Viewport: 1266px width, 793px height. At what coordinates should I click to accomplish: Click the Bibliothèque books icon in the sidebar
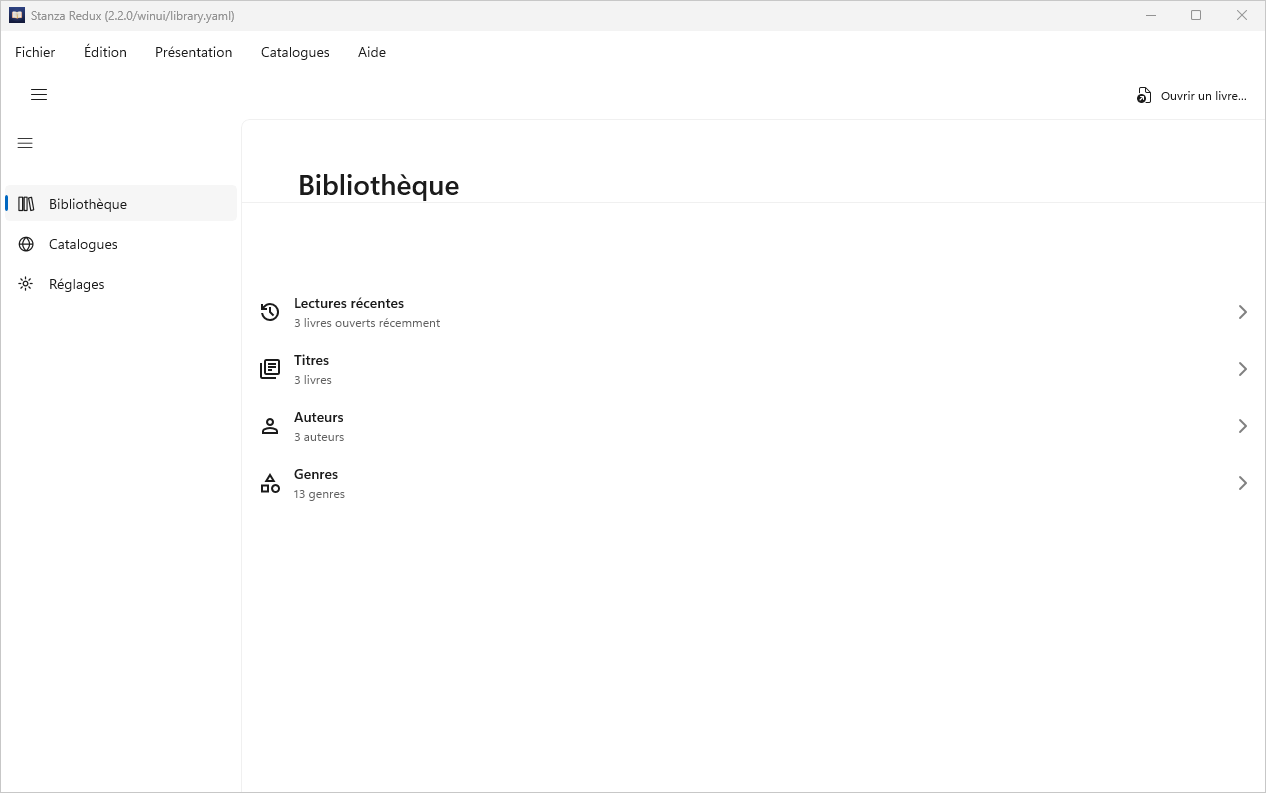[26, 204]
